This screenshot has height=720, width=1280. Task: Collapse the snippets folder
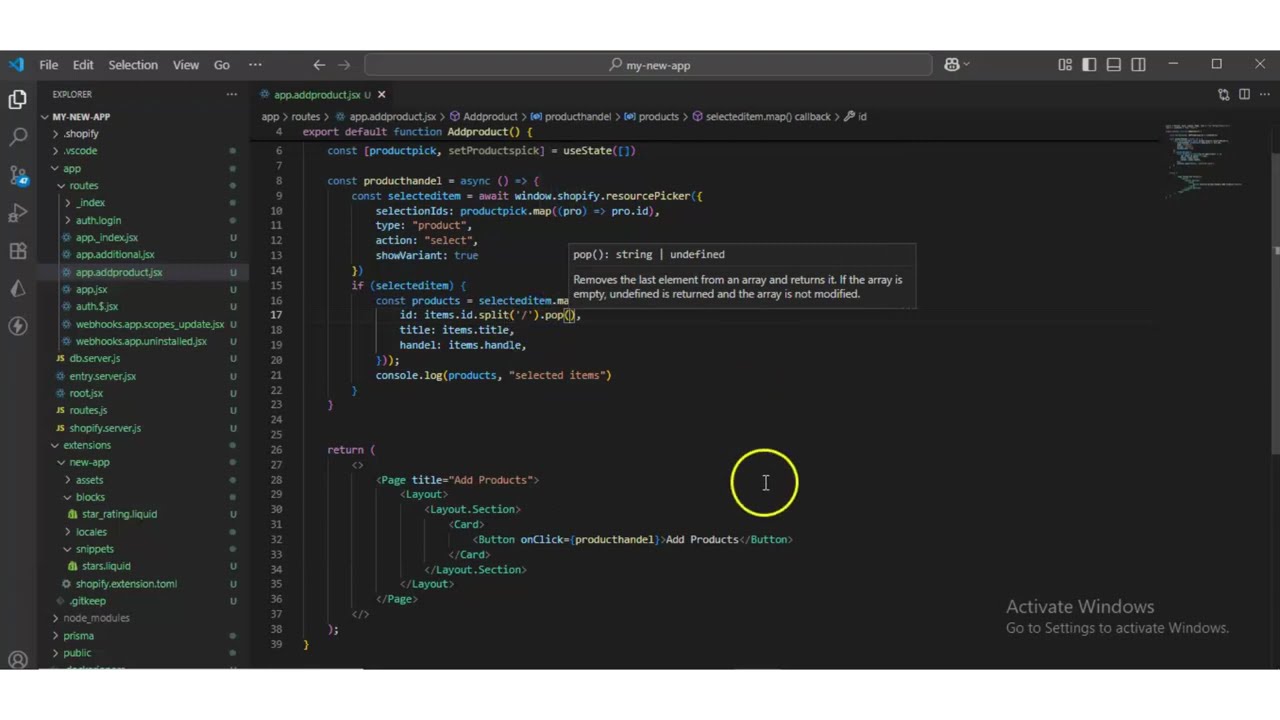pos(95,549)
